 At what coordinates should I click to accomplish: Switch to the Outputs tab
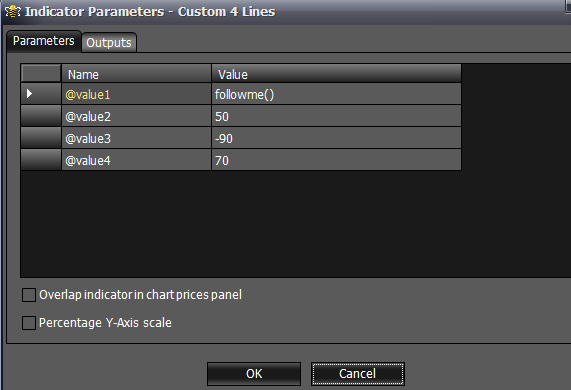109,43
